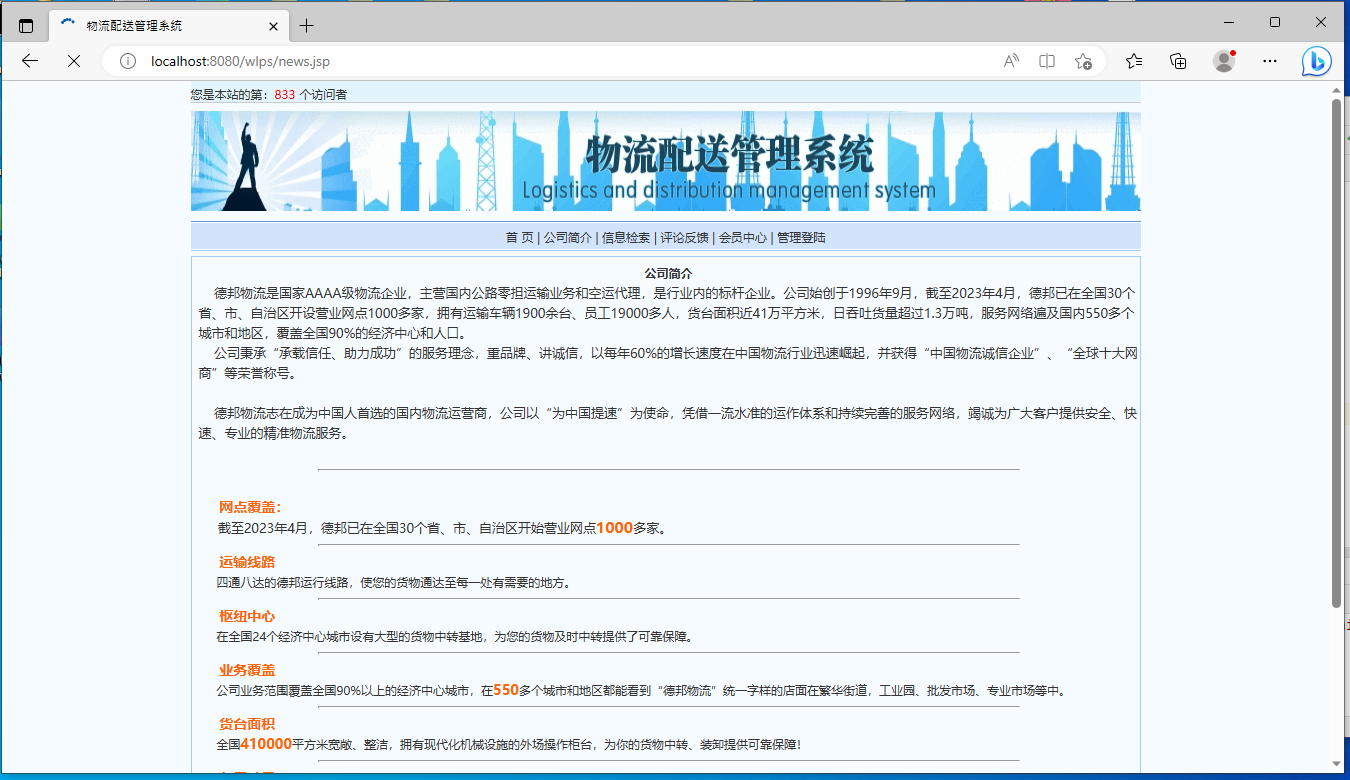
Task: Open browser Collections
Action: pos(1179,61)
